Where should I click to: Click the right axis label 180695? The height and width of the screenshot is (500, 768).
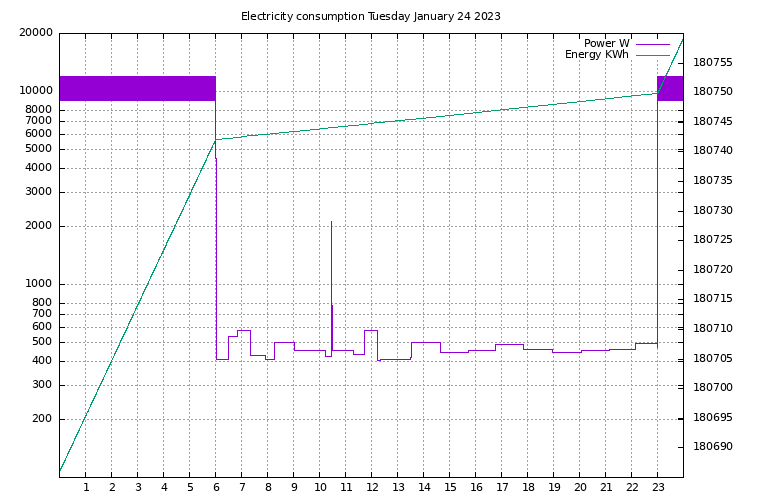tap(713, 417)
